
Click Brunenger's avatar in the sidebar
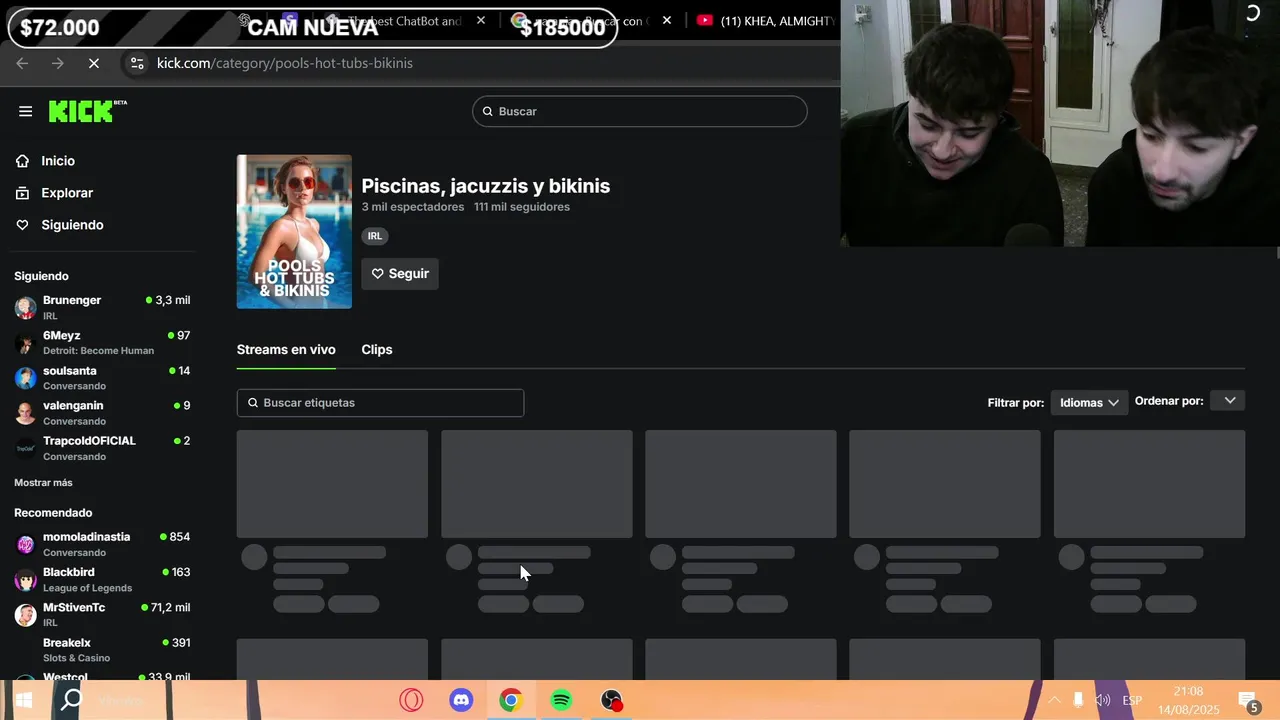(x=25, y=308)
